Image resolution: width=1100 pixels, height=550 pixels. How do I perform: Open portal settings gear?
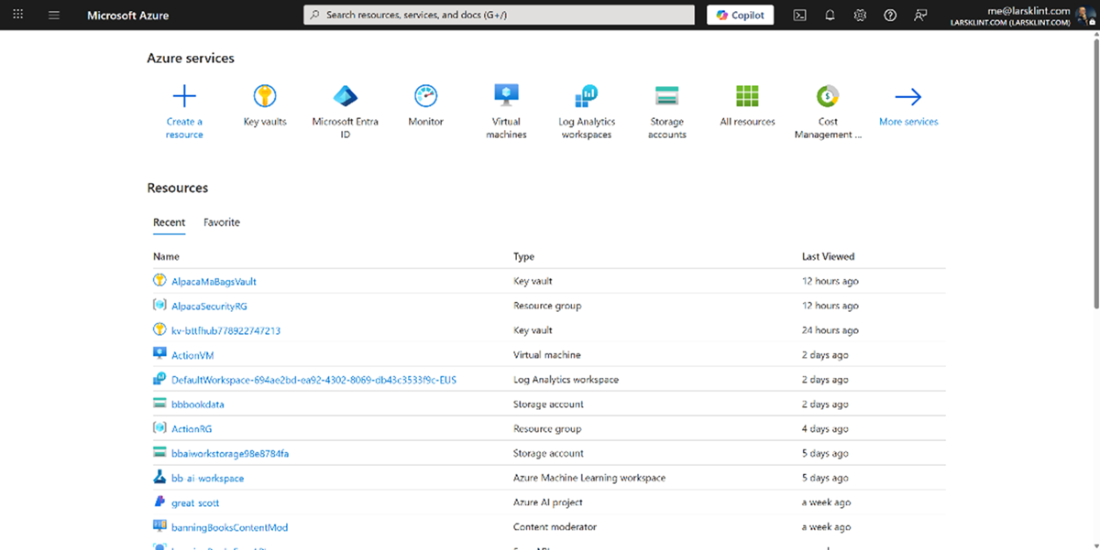click(x=860, y=15)
